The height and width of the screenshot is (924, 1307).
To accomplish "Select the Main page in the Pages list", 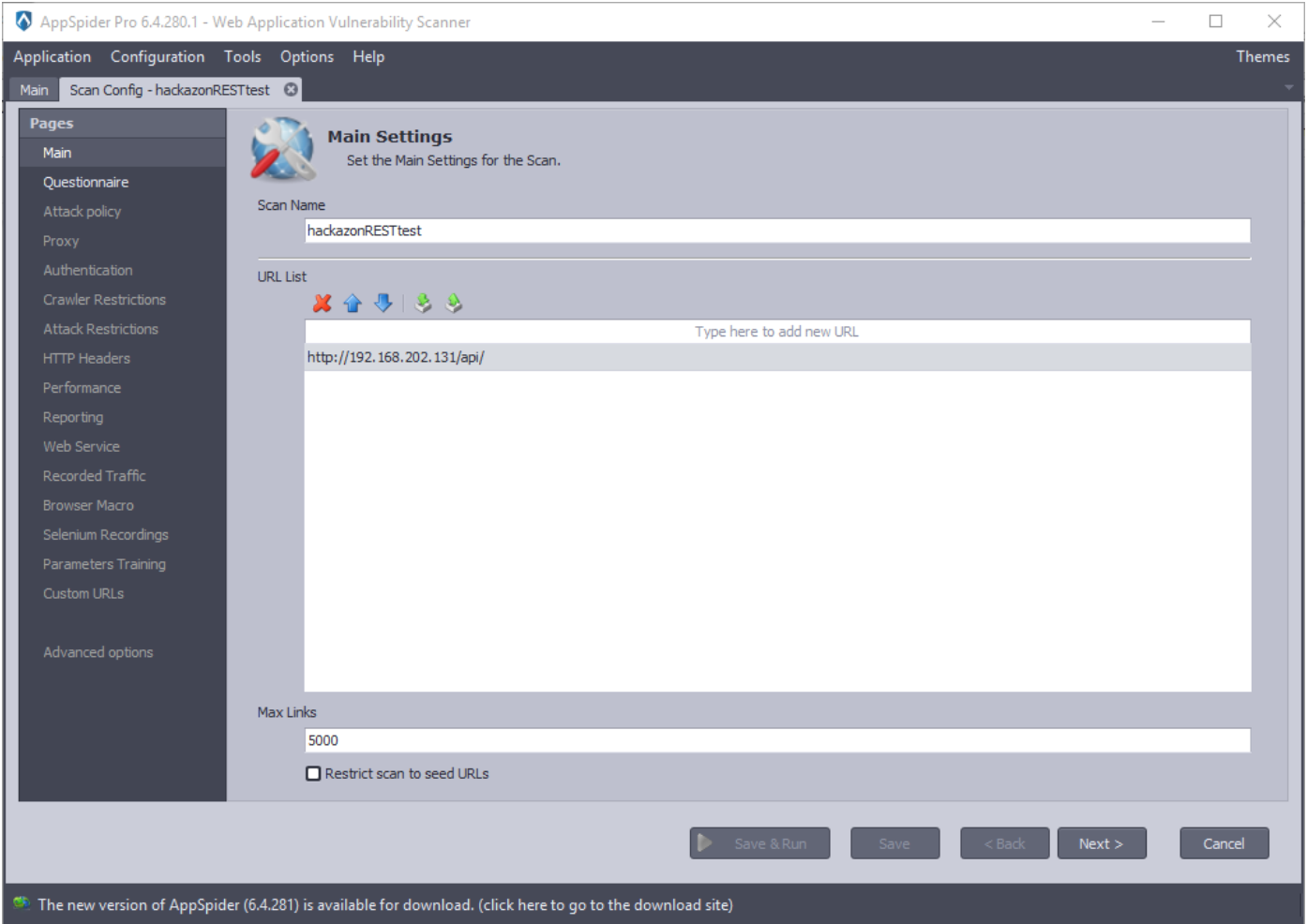I will point(123,153).
